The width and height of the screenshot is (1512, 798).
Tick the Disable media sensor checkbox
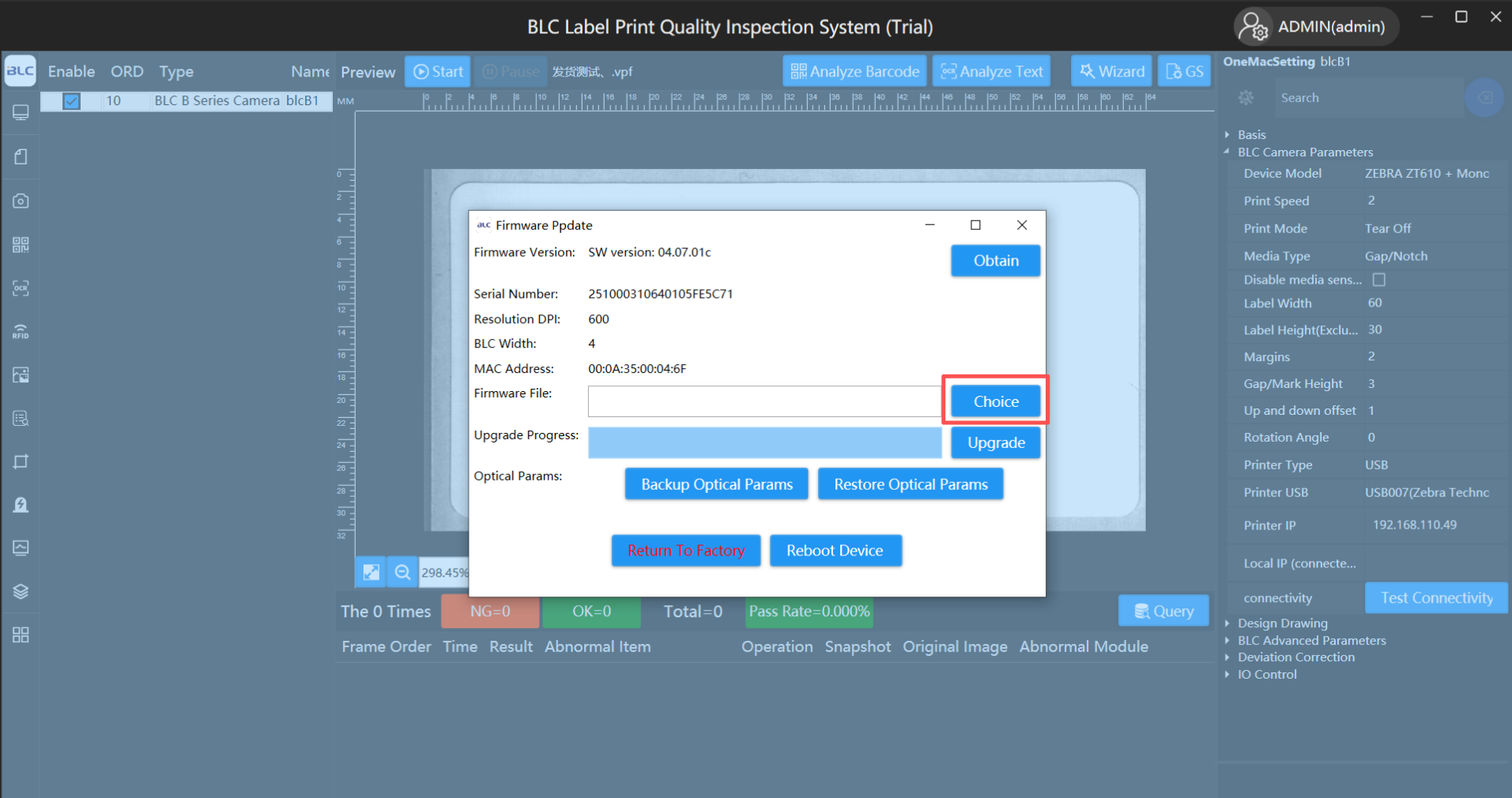(x=1379, y=280)
